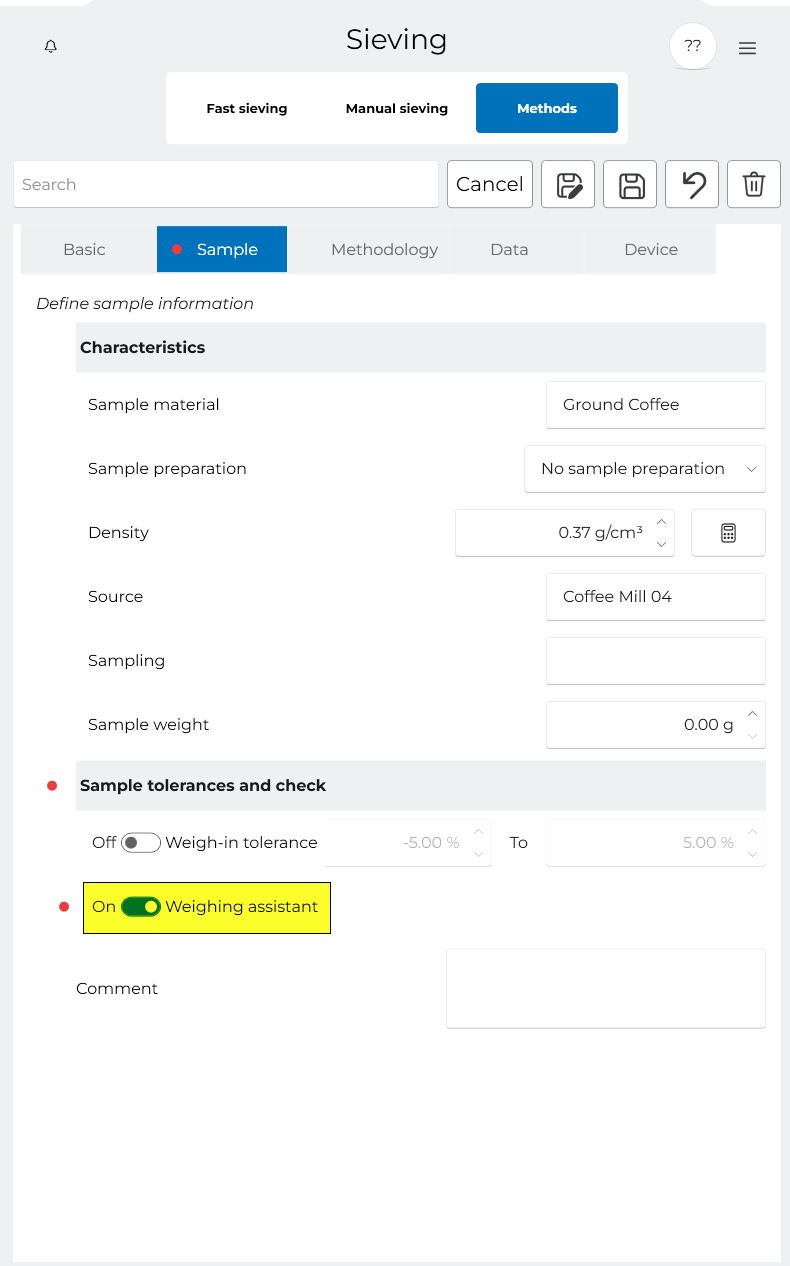Viewport: 790px width, 1266px height.
Task: Click the empty Sampling field
Action: tap(656, 661)
